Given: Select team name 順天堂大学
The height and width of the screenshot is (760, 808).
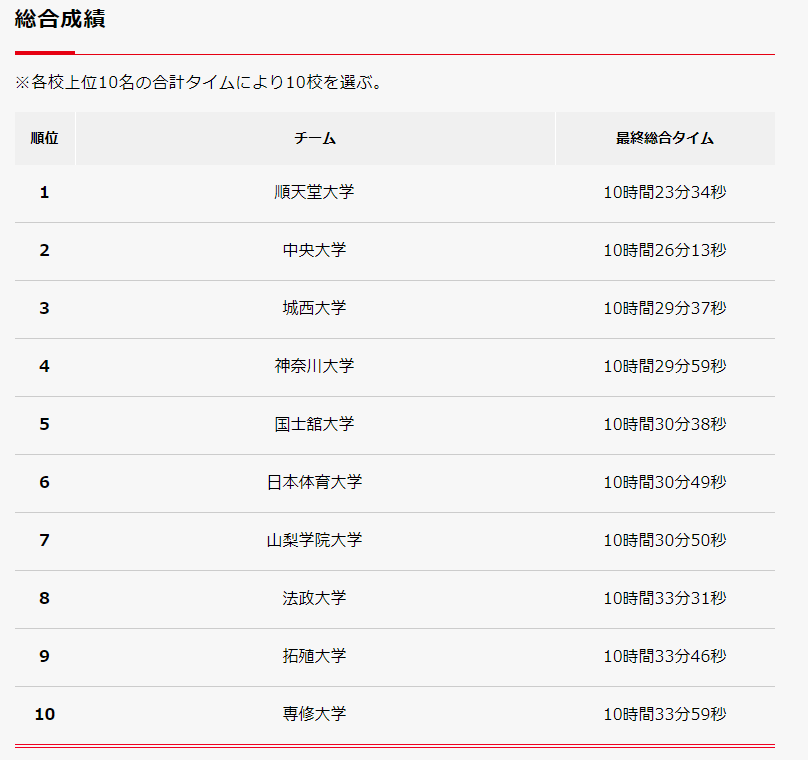Looking at the screenshot, I should 314,192.
